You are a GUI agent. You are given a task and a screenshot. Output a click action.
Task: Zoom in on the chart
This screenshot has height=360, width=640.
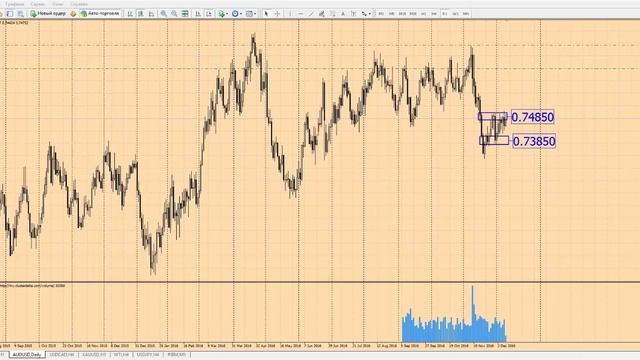point(164,14)
